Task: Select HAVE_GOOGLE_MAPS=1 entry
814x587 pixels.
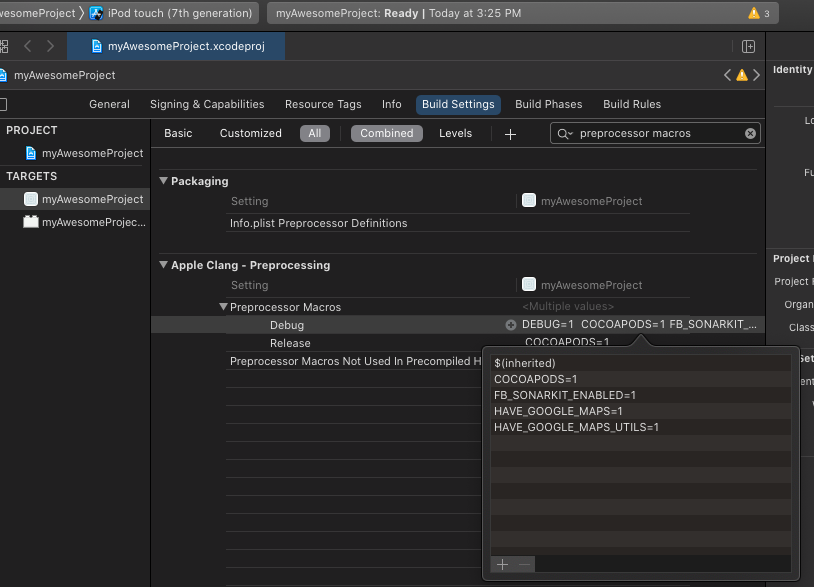Action: click(641, 412)
